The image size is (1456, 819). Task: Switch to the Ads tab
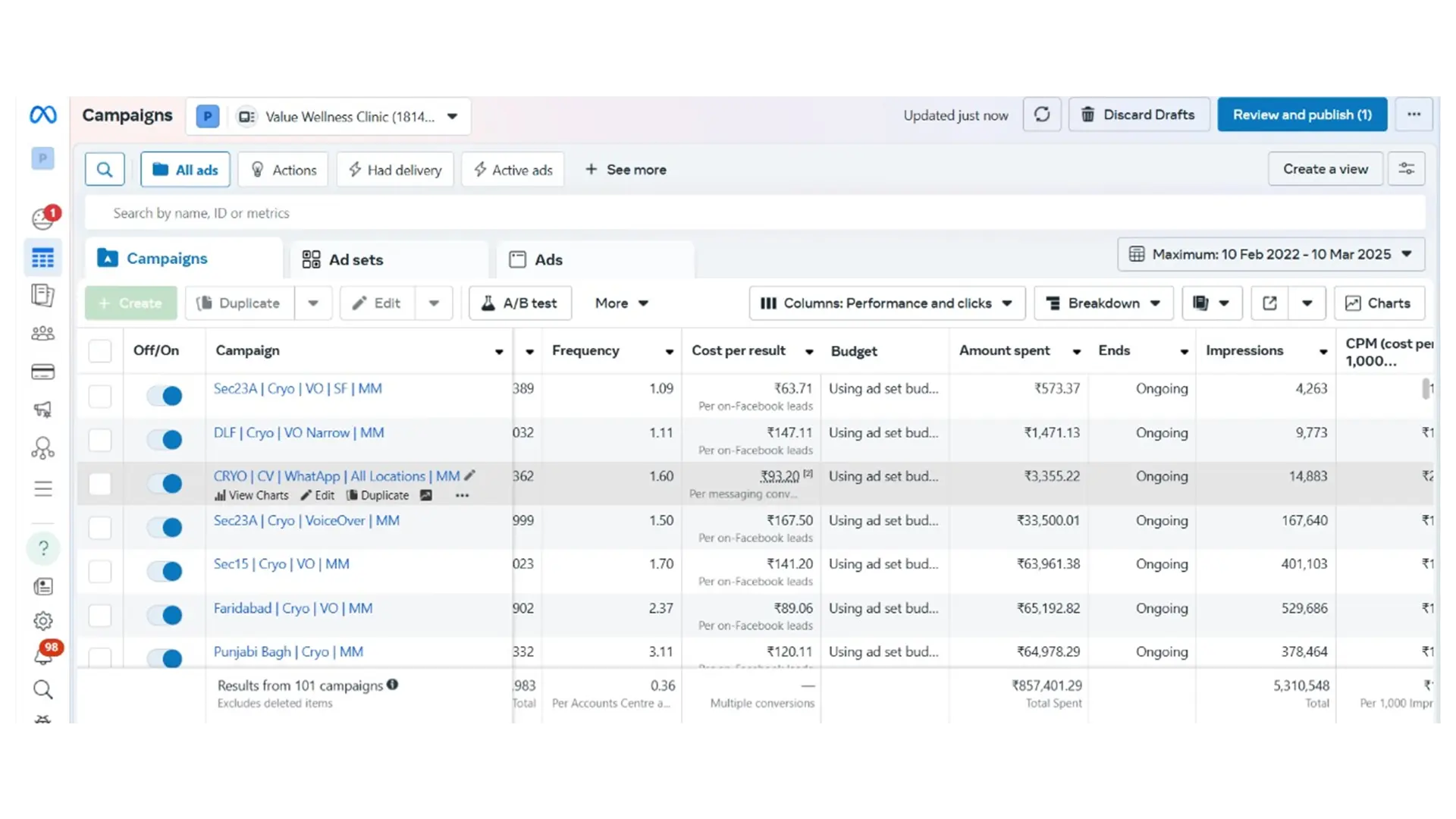pos(595,259)
